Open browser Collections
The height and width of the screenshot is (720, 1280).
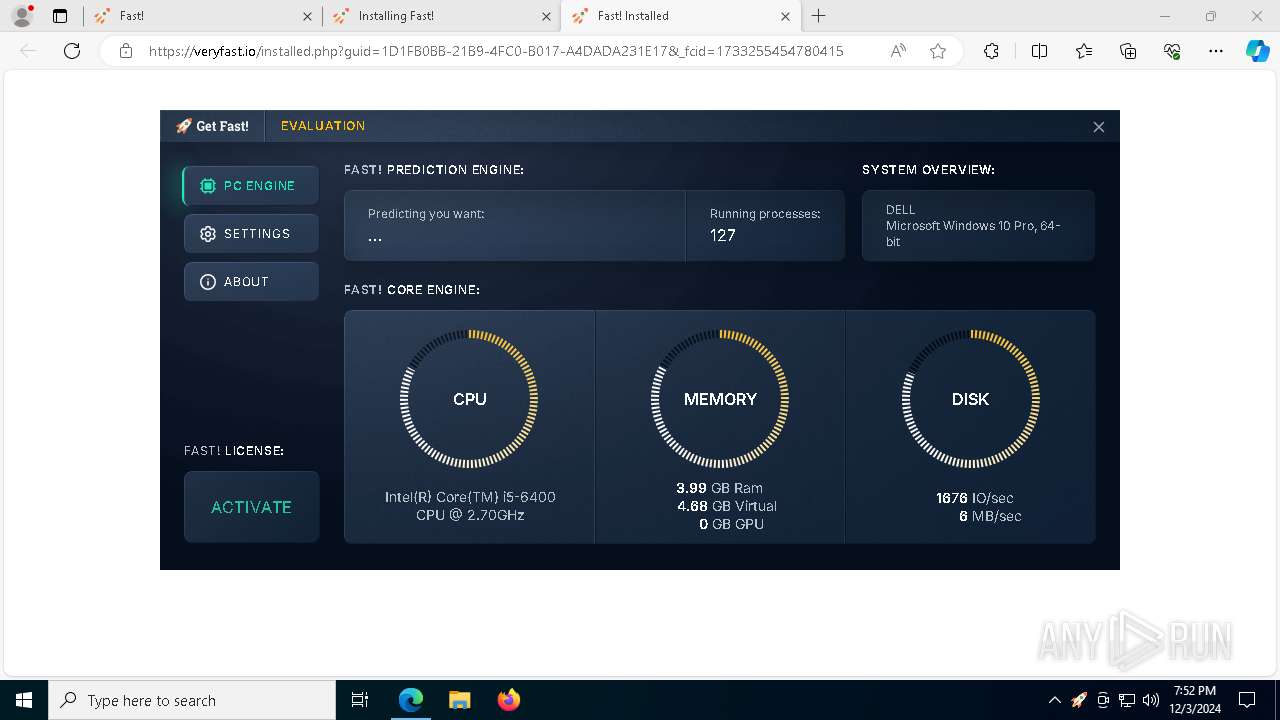coord(1128,51)
